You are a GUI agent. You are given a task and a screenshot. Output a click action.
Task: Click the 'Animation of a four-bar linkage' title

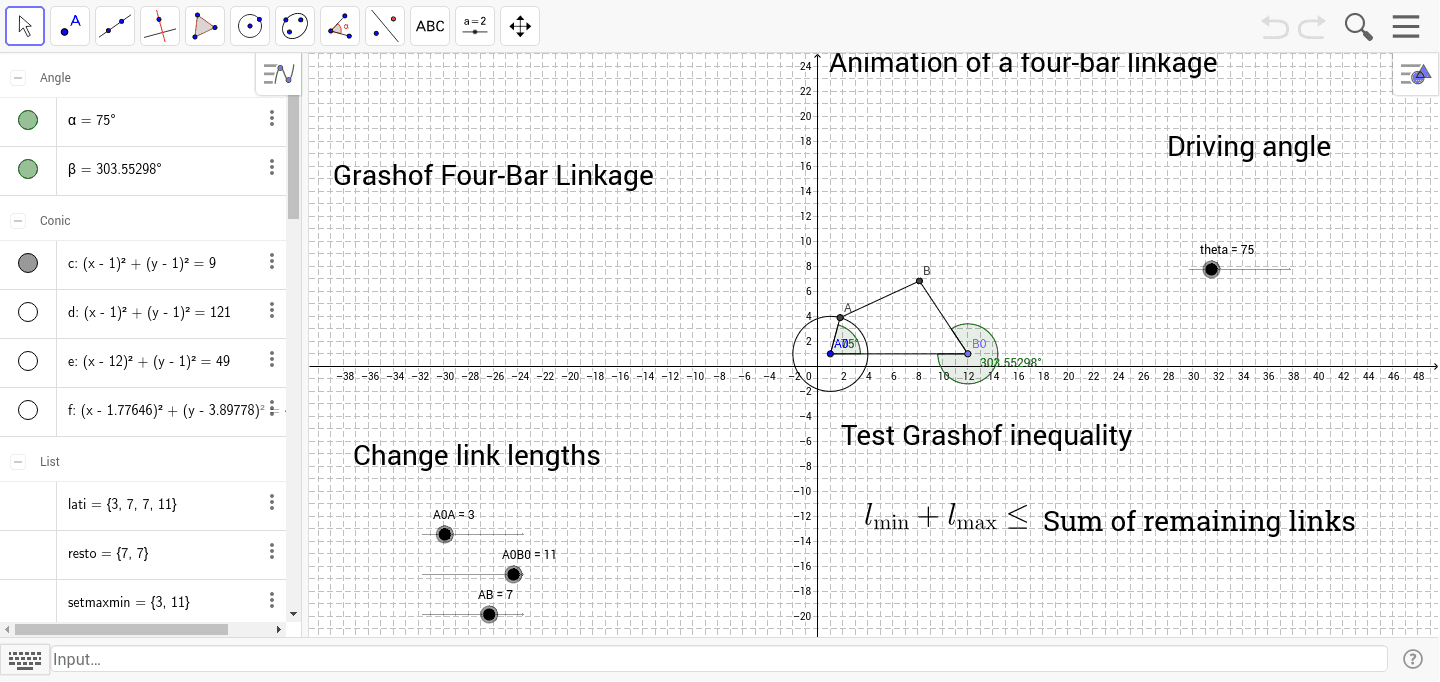pyautogui.click(x=1023, y=63)
